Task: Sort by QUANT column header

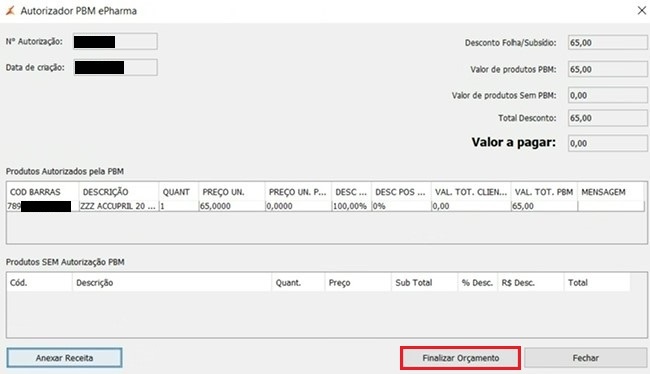Action: 179,192
